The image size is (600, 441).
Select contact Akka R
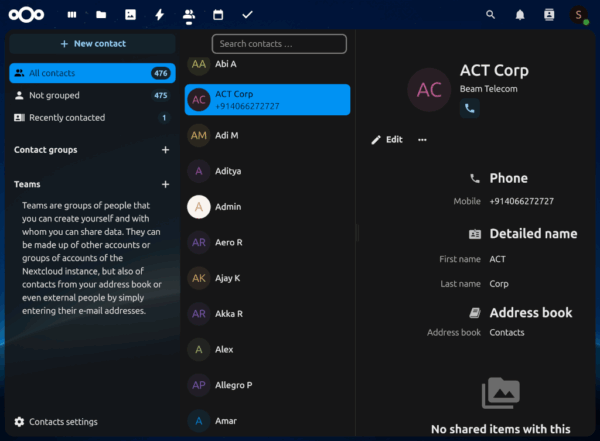point(267,314)
